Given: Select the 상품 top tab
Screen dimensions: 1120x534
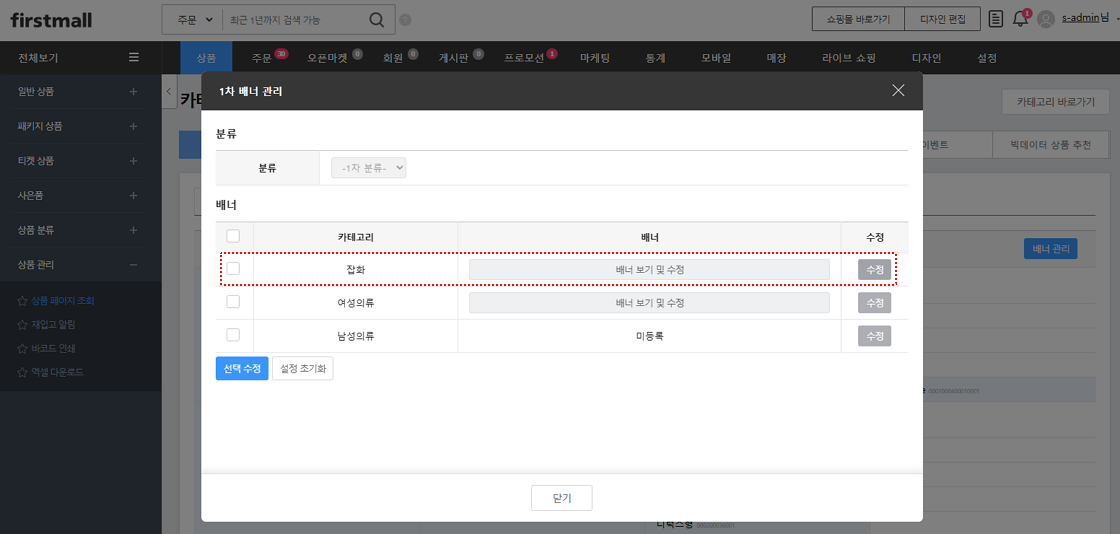Looking at the screenshot, I should tap(206, 58).
